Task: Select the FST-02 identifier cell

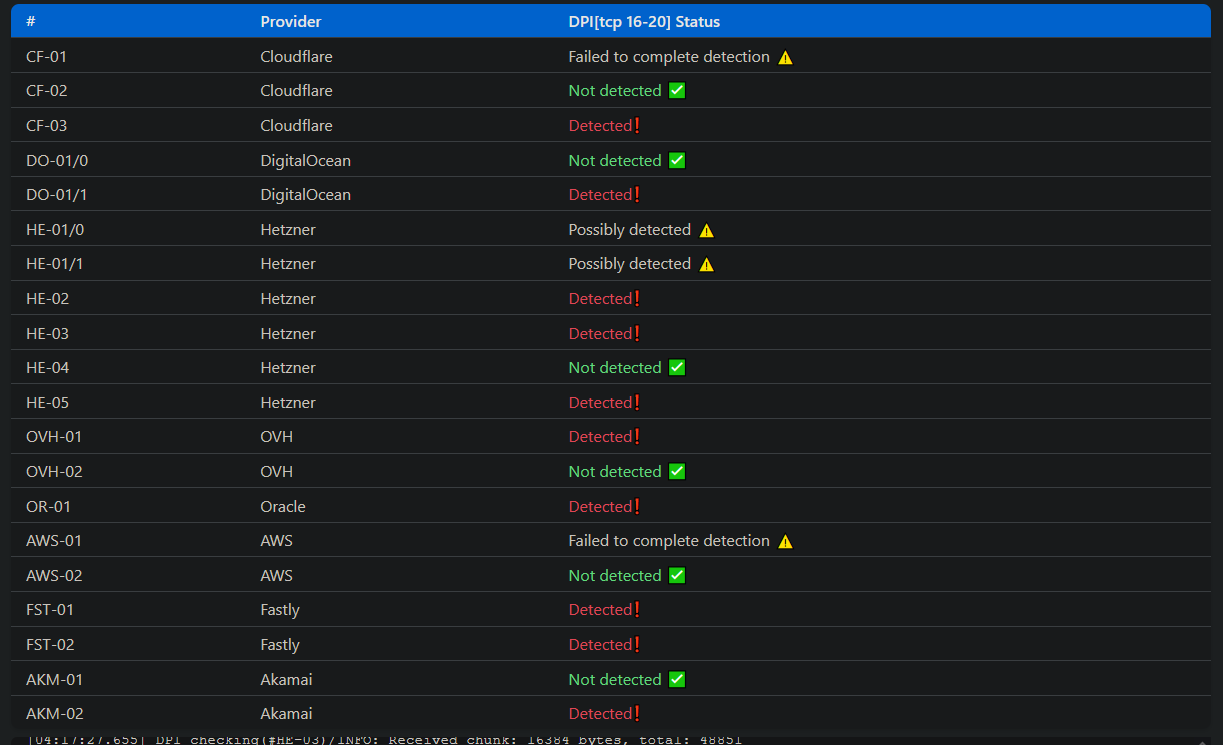Action: click(50, 644)
